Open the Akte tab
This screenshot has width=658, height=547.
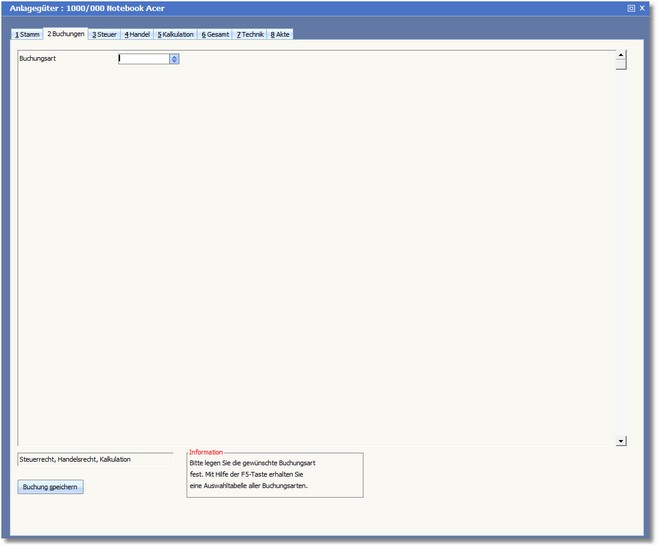280,34
